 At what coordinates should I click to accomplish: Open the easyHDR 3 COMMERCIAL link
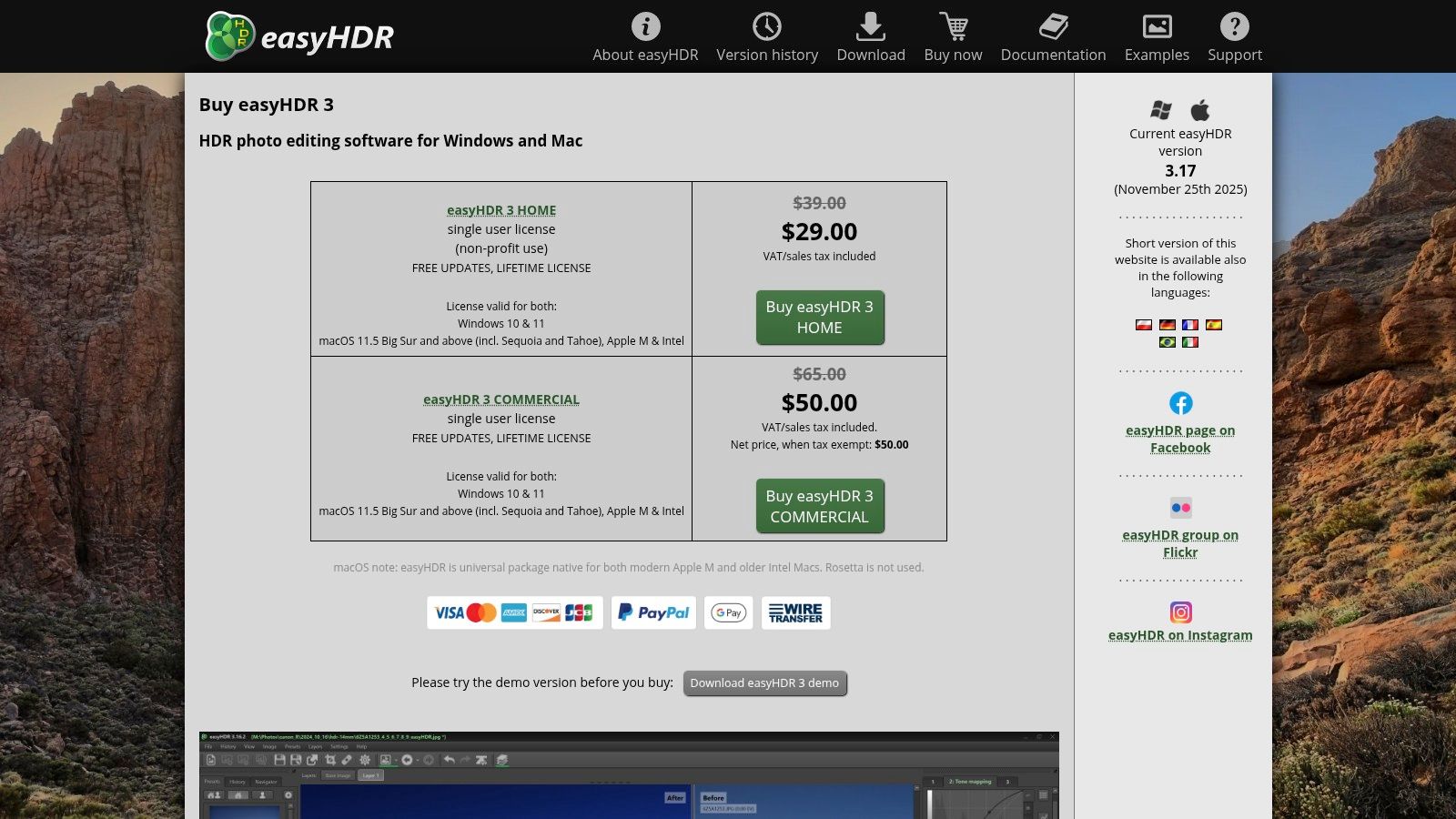tap(500, 399)
